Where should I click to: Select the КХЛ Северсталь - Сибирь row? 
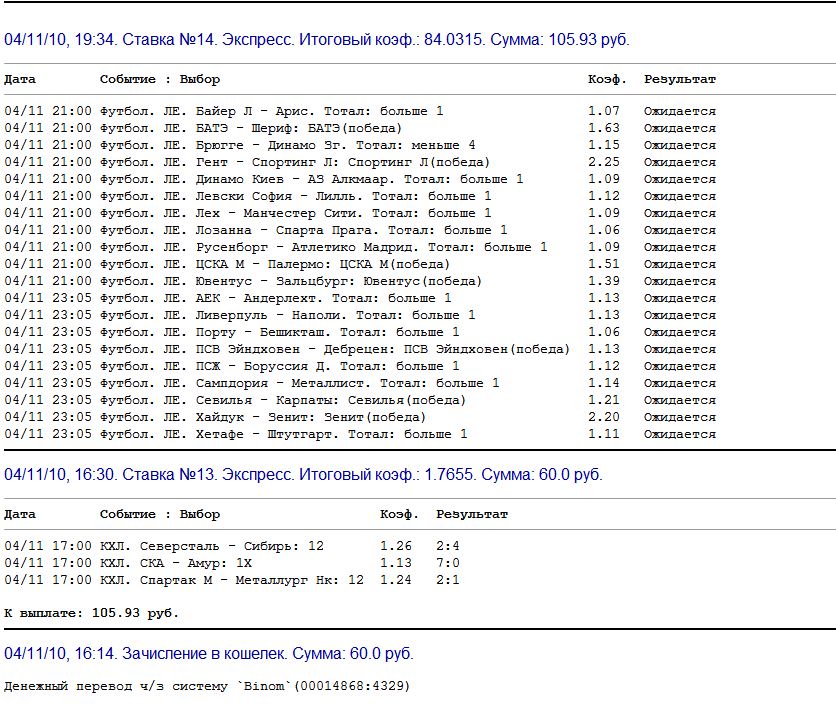point(232,546)
